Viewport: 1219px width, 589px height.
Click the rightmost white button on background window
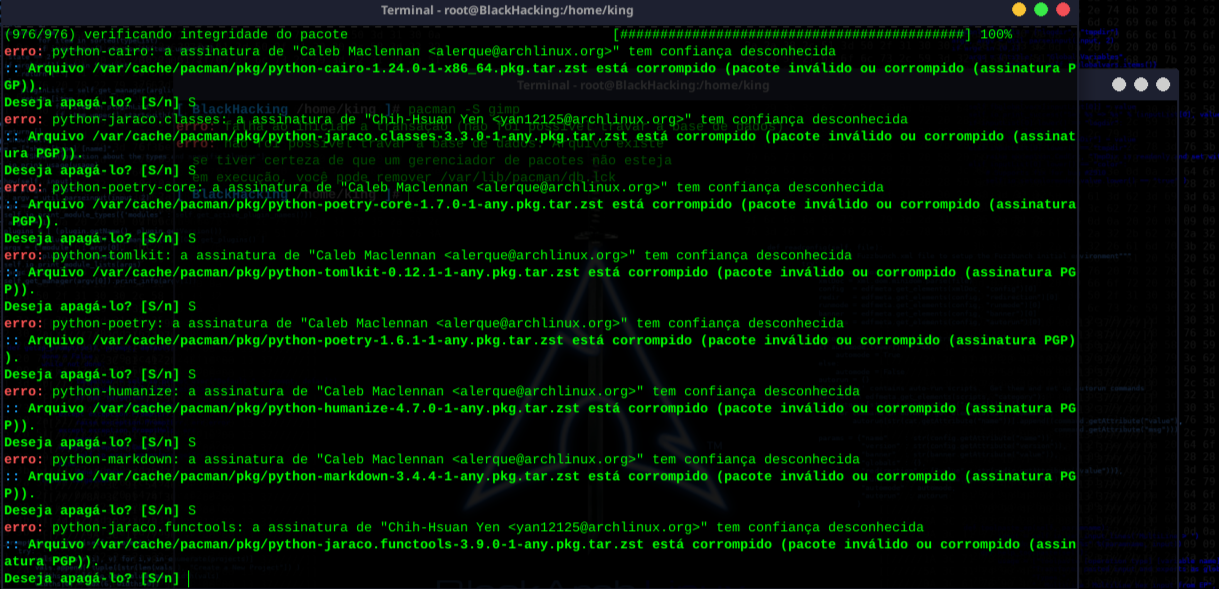[x=1163, y=85]
